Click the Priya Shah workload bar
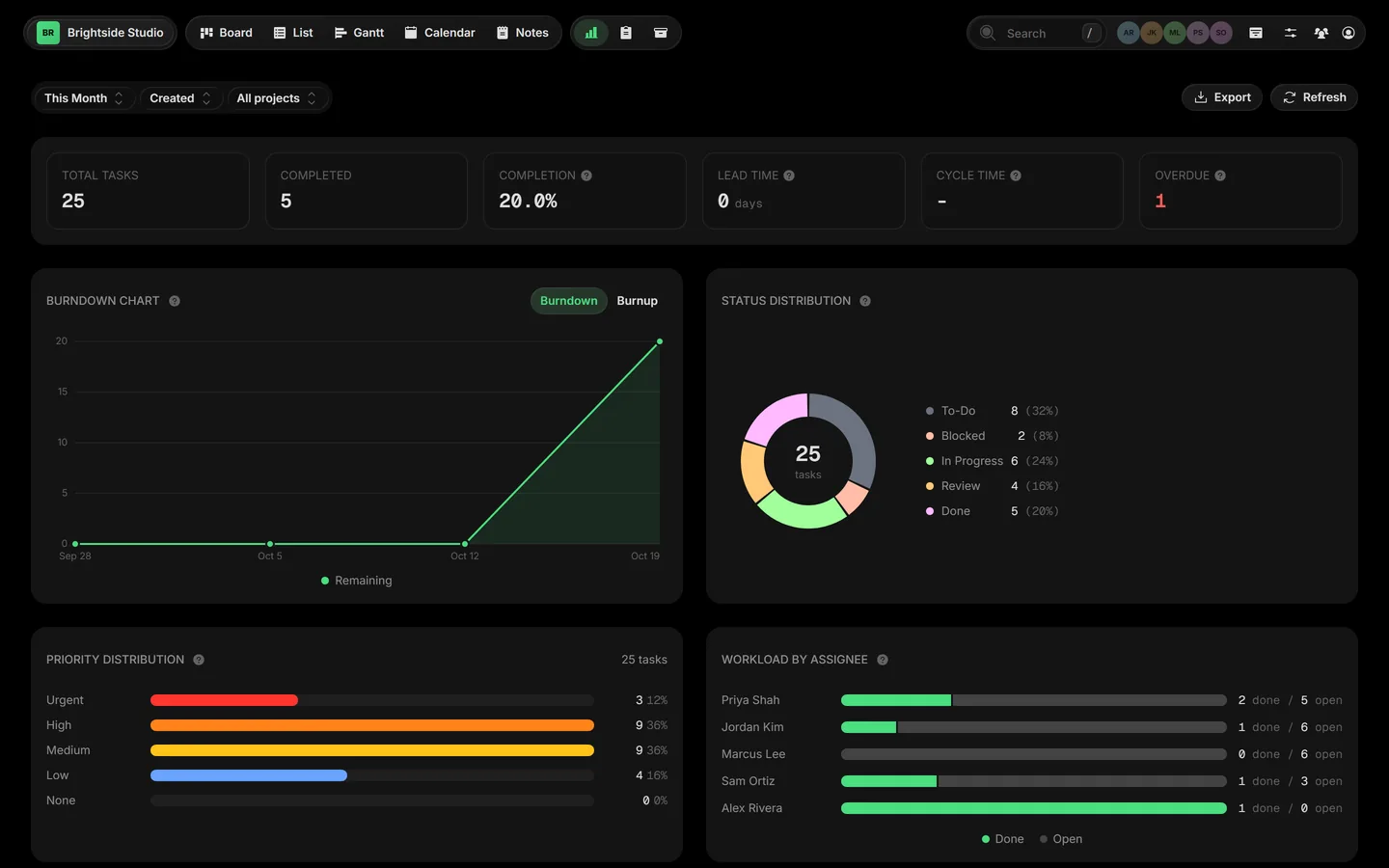This screenshot has width=1389, height=868. [x=1034, y=700]
